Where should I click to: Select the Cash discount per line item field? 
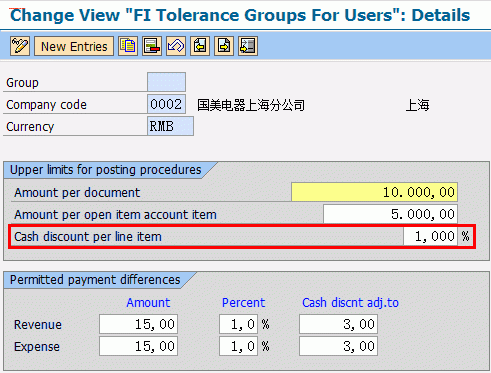[430, 236]
